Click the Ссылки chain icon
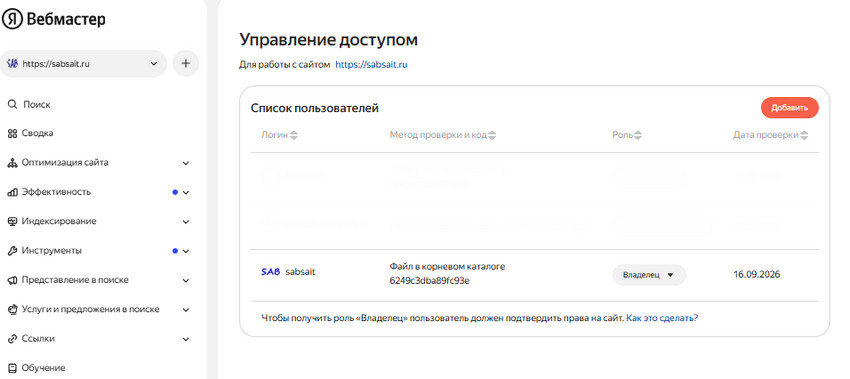Image resolution: width=850 pixels, height=379 pixels. pos(12,338)
